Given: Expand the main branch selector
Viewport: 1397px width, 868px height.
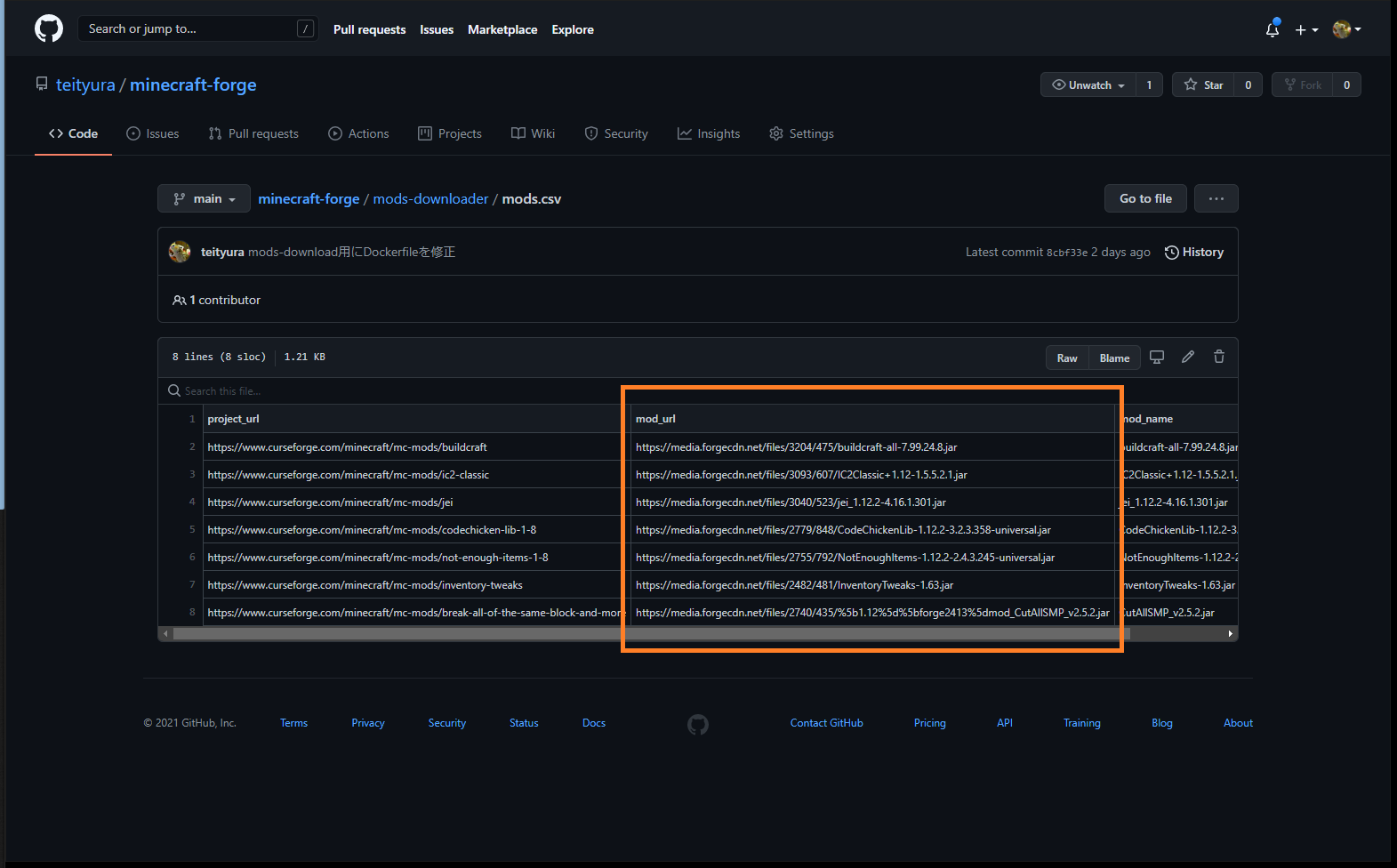Looking at the screenshot, I should (x=204, y=198).
